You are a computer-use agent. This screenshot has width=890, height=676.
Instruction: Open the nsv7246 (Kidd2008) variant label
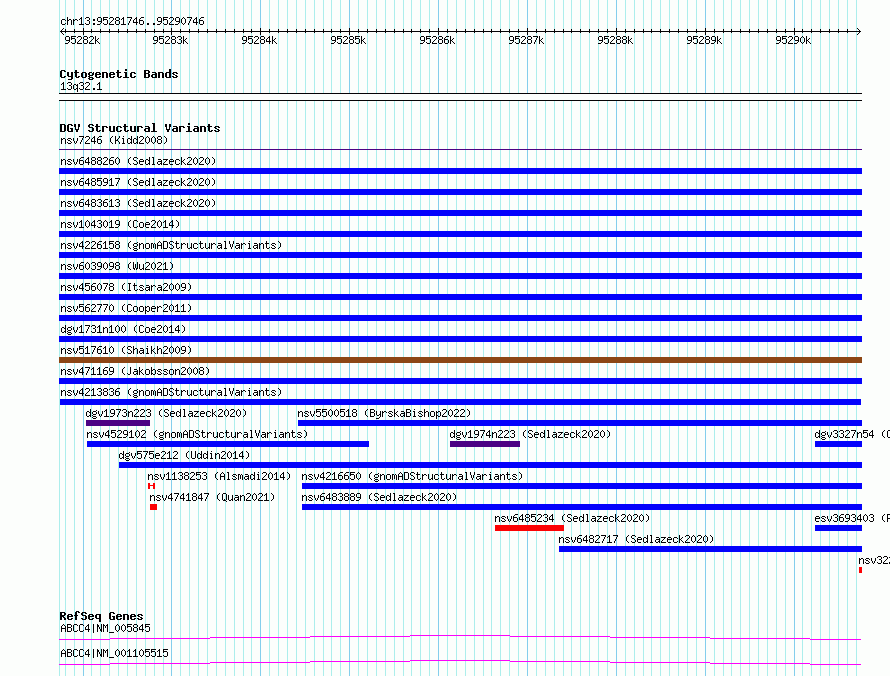114,140
